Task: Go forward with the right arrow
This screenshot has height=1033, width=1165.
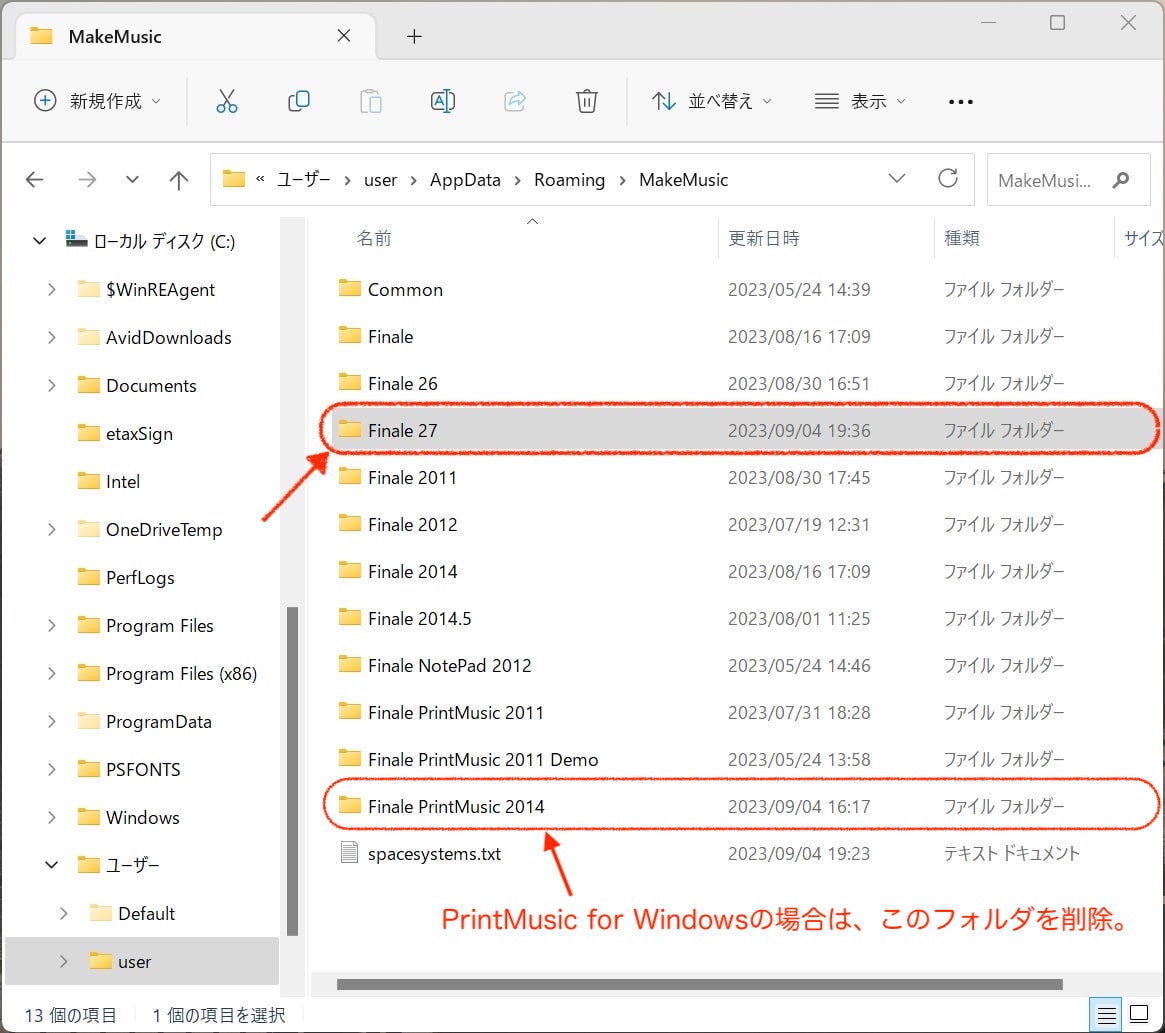Action: (x=87, y=180)
